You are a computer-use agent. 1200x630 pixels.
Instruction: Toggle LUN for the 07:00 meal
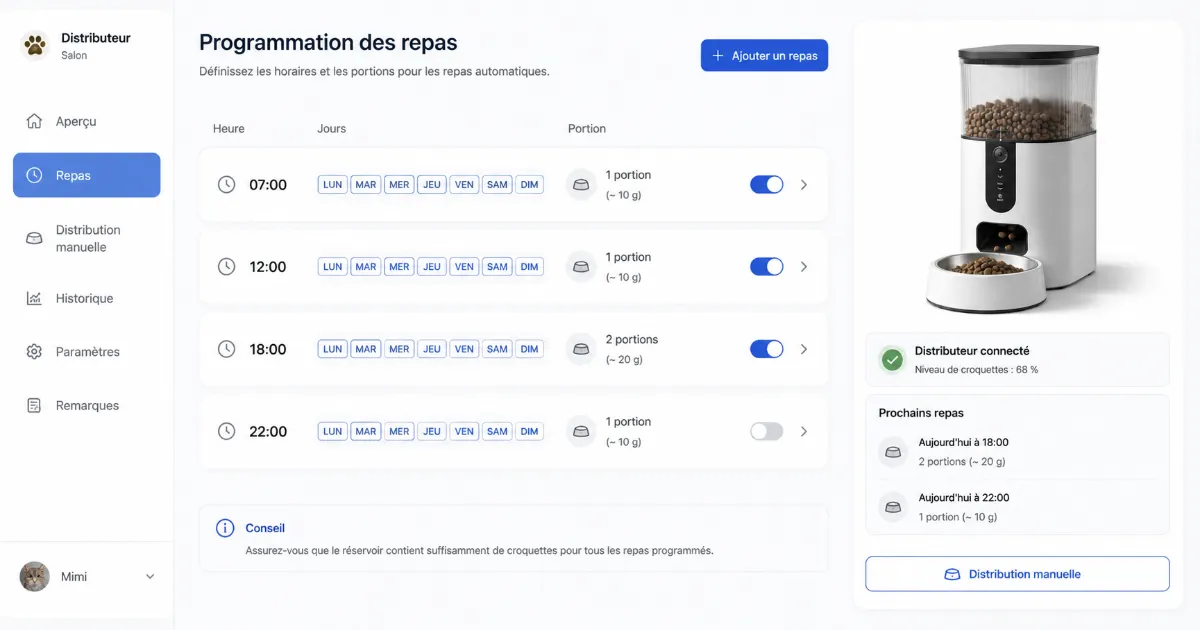click(x=333, y=185)
